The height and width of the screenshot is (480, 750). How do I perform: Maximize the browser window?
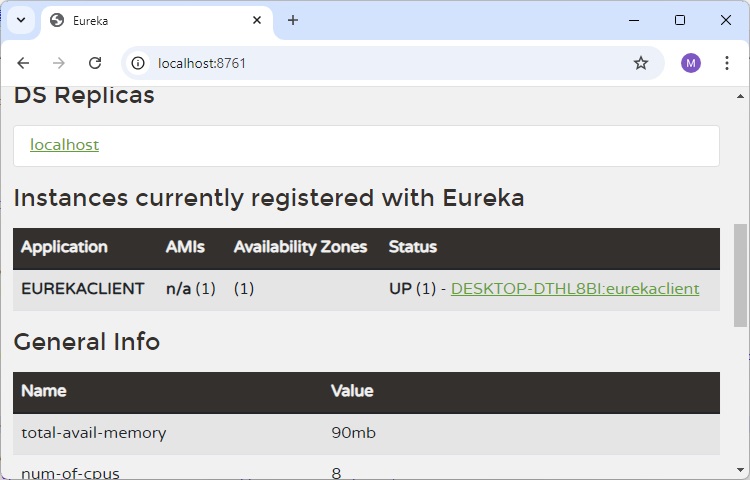(680, 20)
